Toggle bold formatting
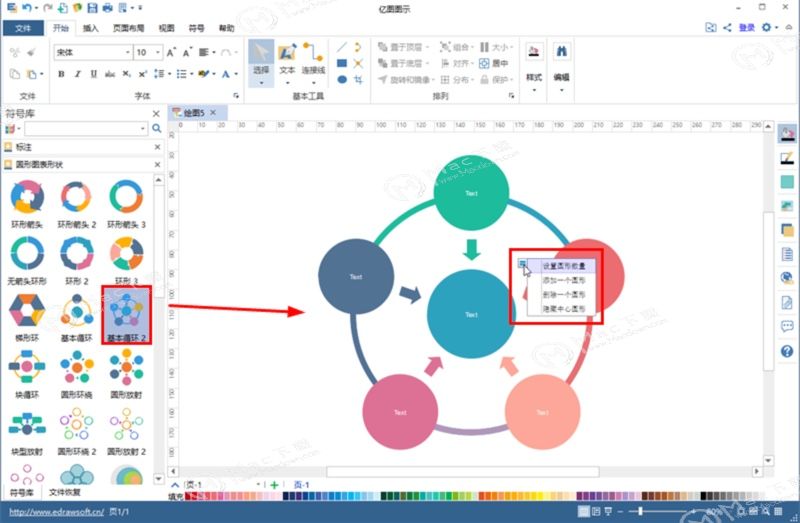This screenshot has height=523, width=800. [61, 74]
